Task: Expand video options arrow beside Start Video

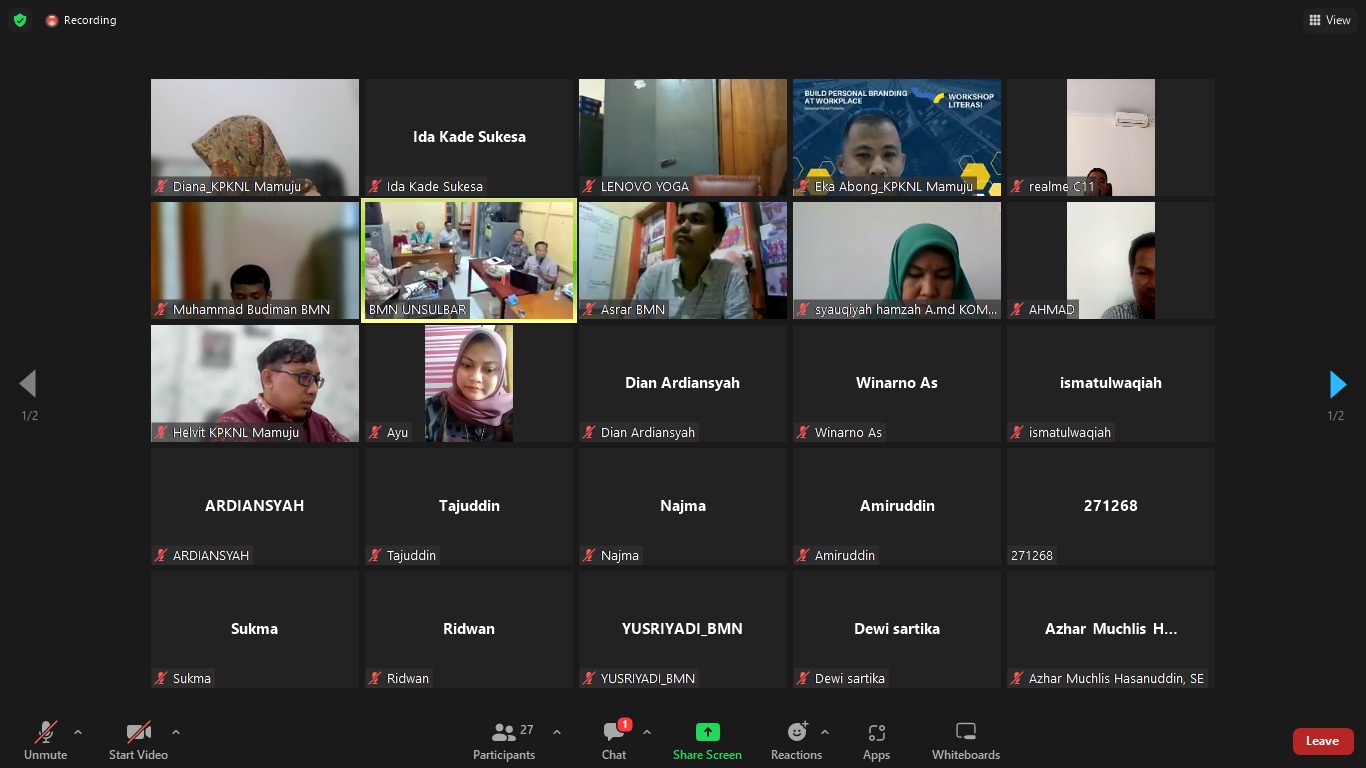Action: (176, 732)
